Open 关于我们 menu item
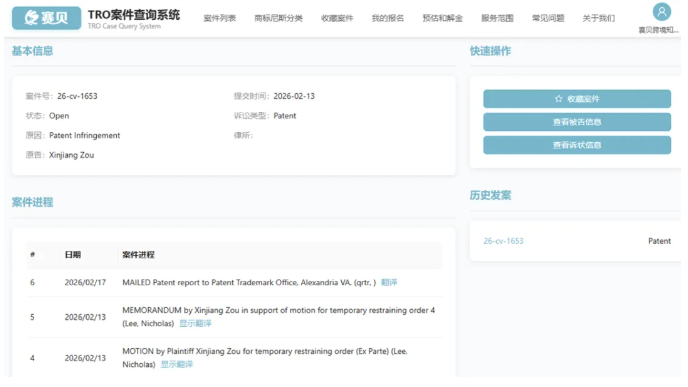Screen dimensions: 688x387 click(598, 18)
